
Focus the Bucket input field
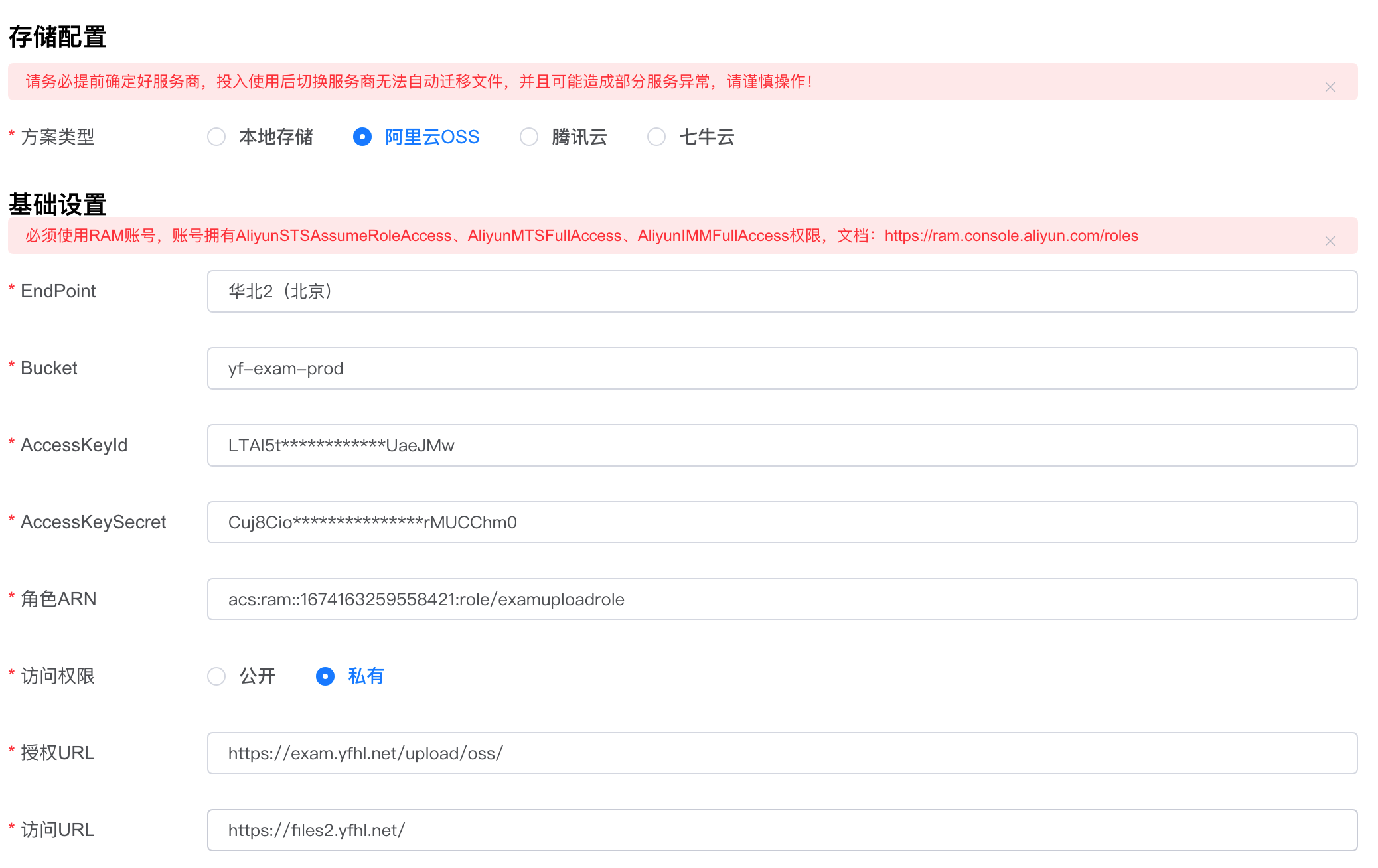[x=782, y=368]
